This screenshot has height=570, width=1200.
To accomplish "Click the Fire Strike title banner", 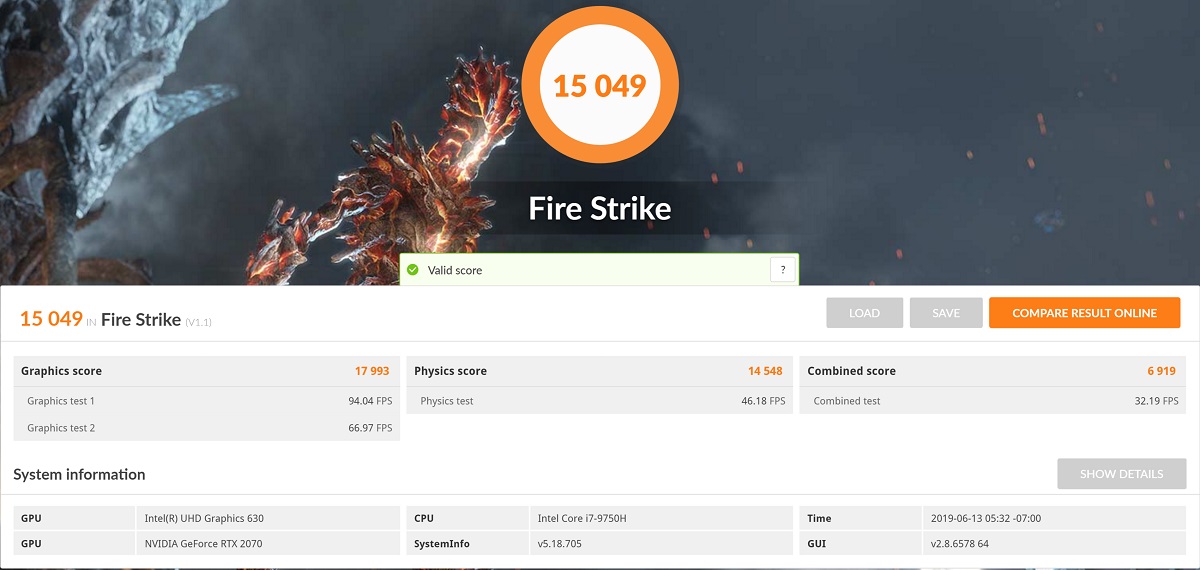I will (600, 209).
